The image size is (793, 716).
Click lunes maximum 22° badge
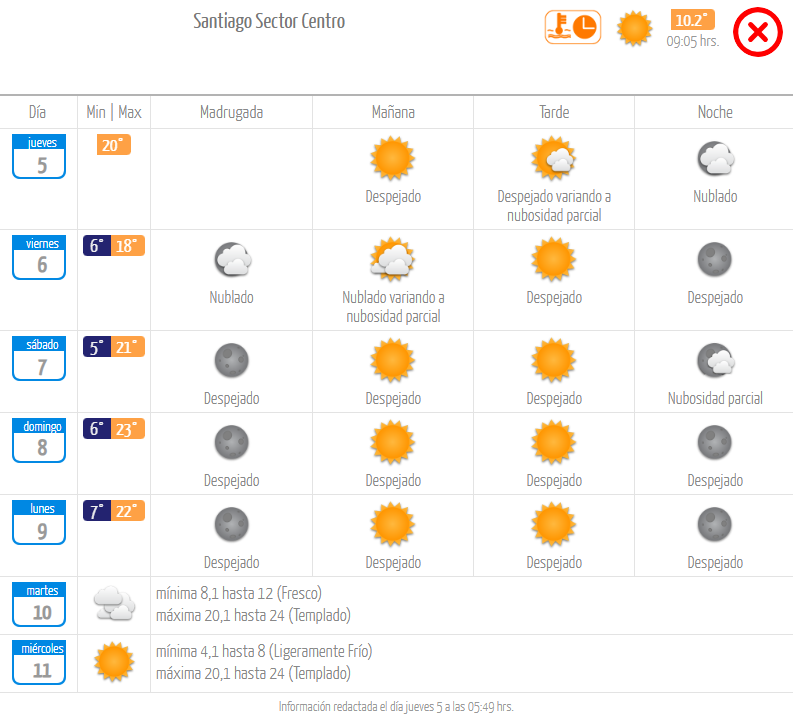pyautogui.click(x=128, y=511)
